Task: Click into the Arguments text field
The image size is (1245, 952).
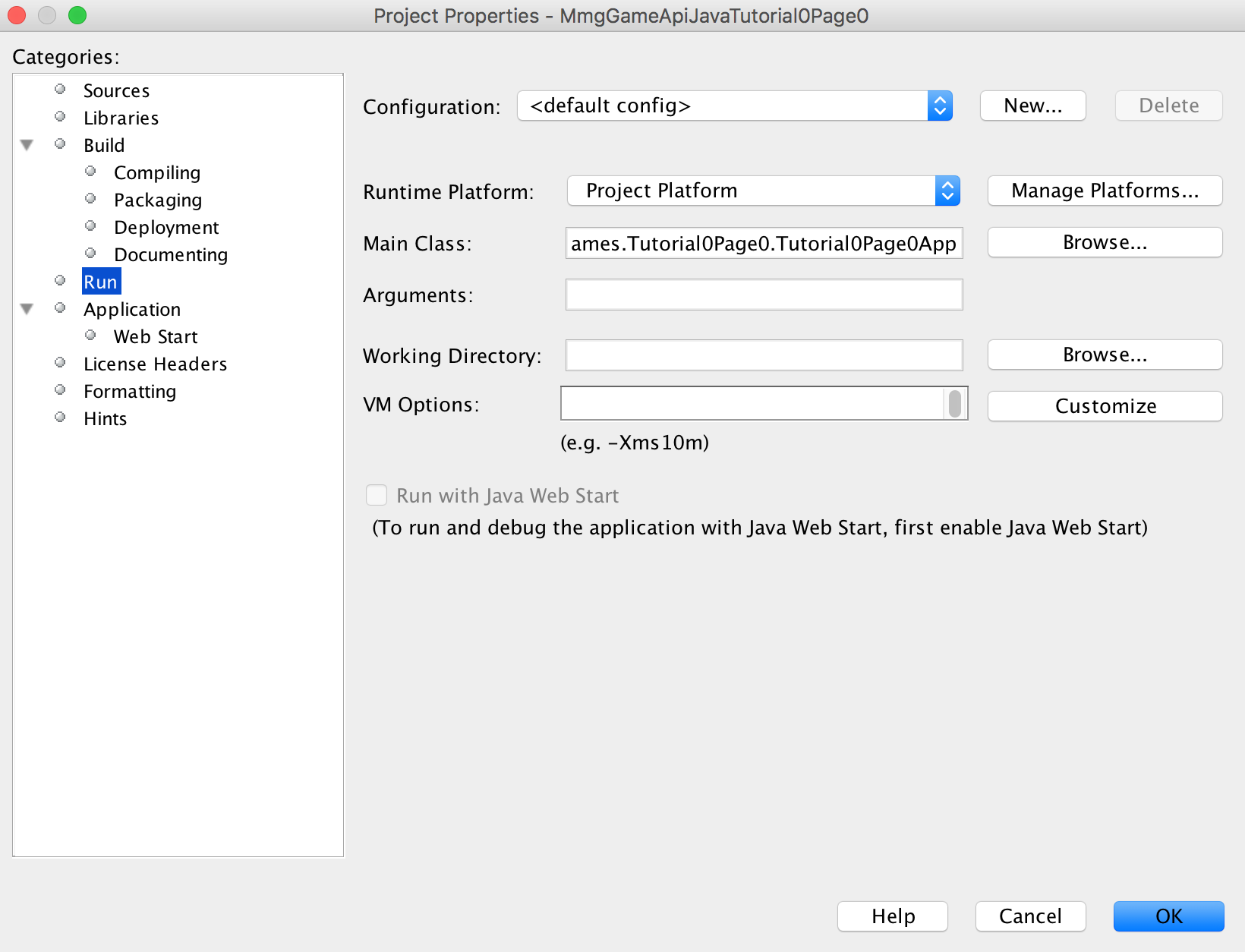Action: tap(764, 295)
